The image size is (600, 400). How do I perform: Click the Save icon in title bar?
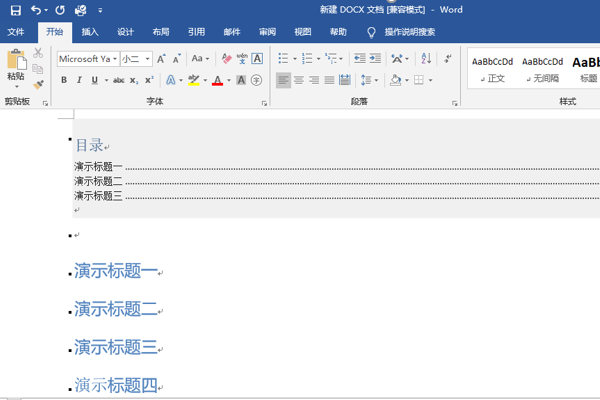tap(15, 10)
